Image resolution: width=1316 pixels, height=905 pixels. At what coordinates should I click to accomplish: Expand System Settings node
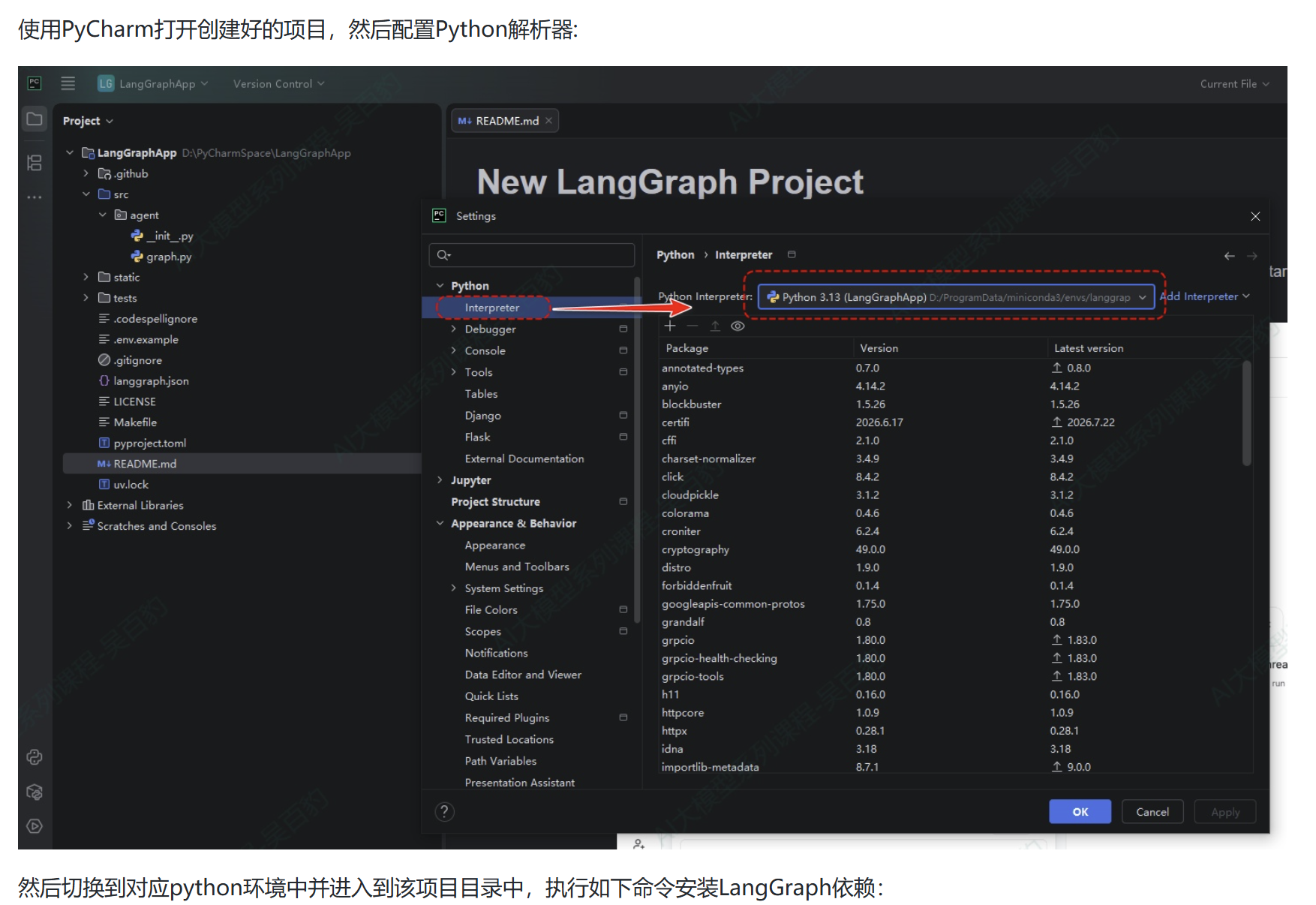pyautogui.click(x=453, y=588)
